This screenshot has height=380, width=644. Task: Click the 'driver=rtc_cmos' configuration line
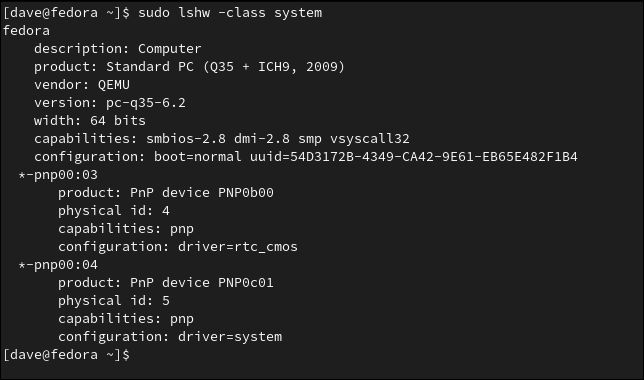(x=178, y=246)
